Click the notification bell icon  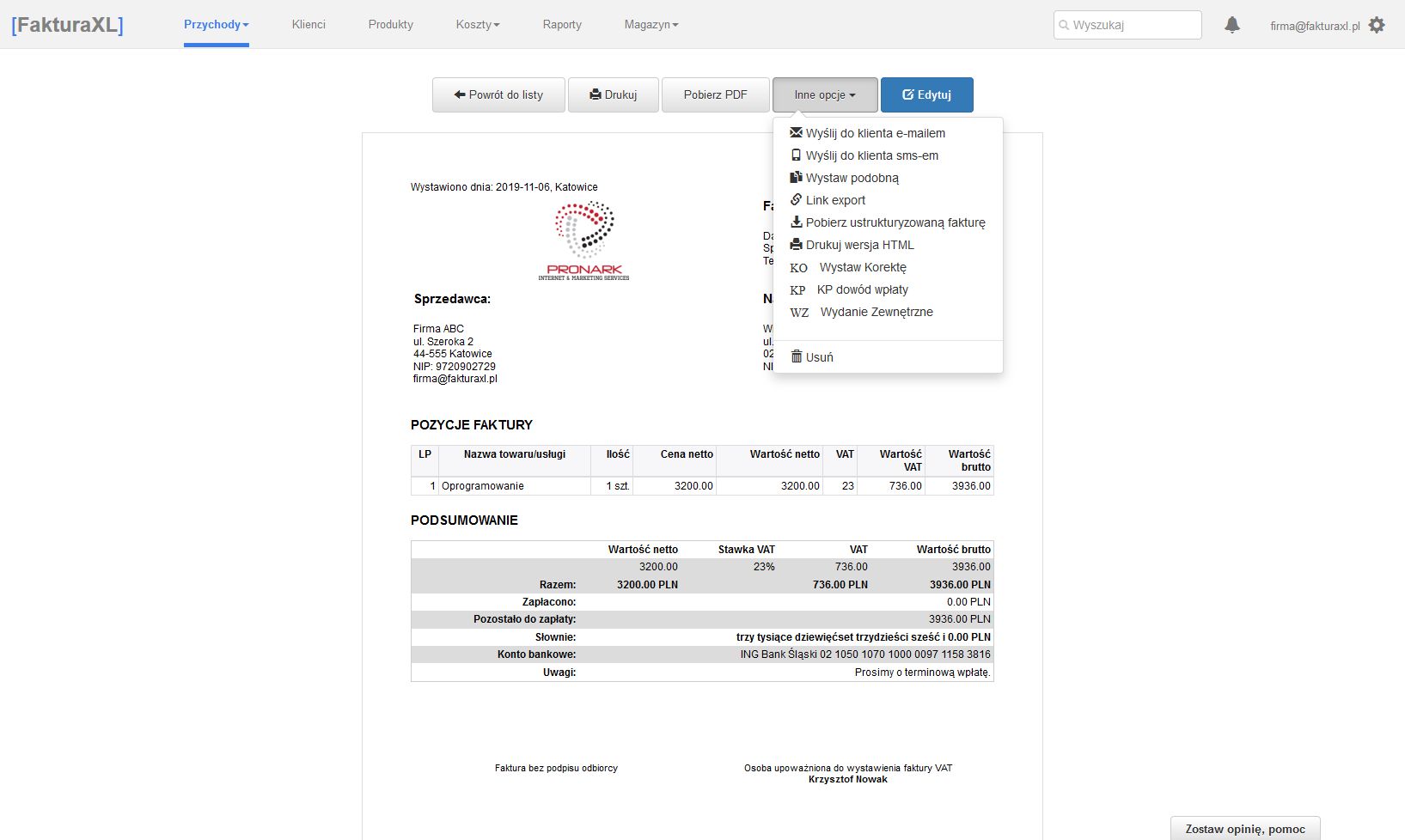coord(1232,25)
